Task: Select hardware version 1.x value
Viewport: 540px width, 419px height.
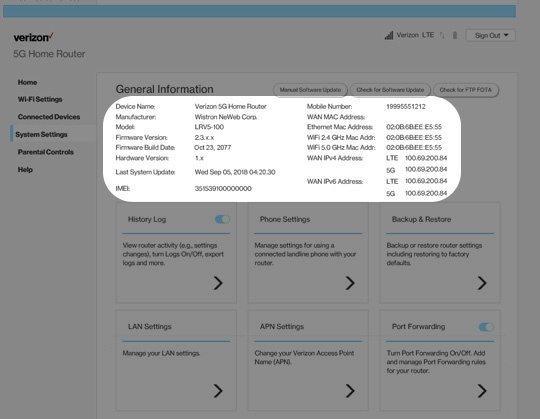Action: pyautogui.click(x=199, y=158)
